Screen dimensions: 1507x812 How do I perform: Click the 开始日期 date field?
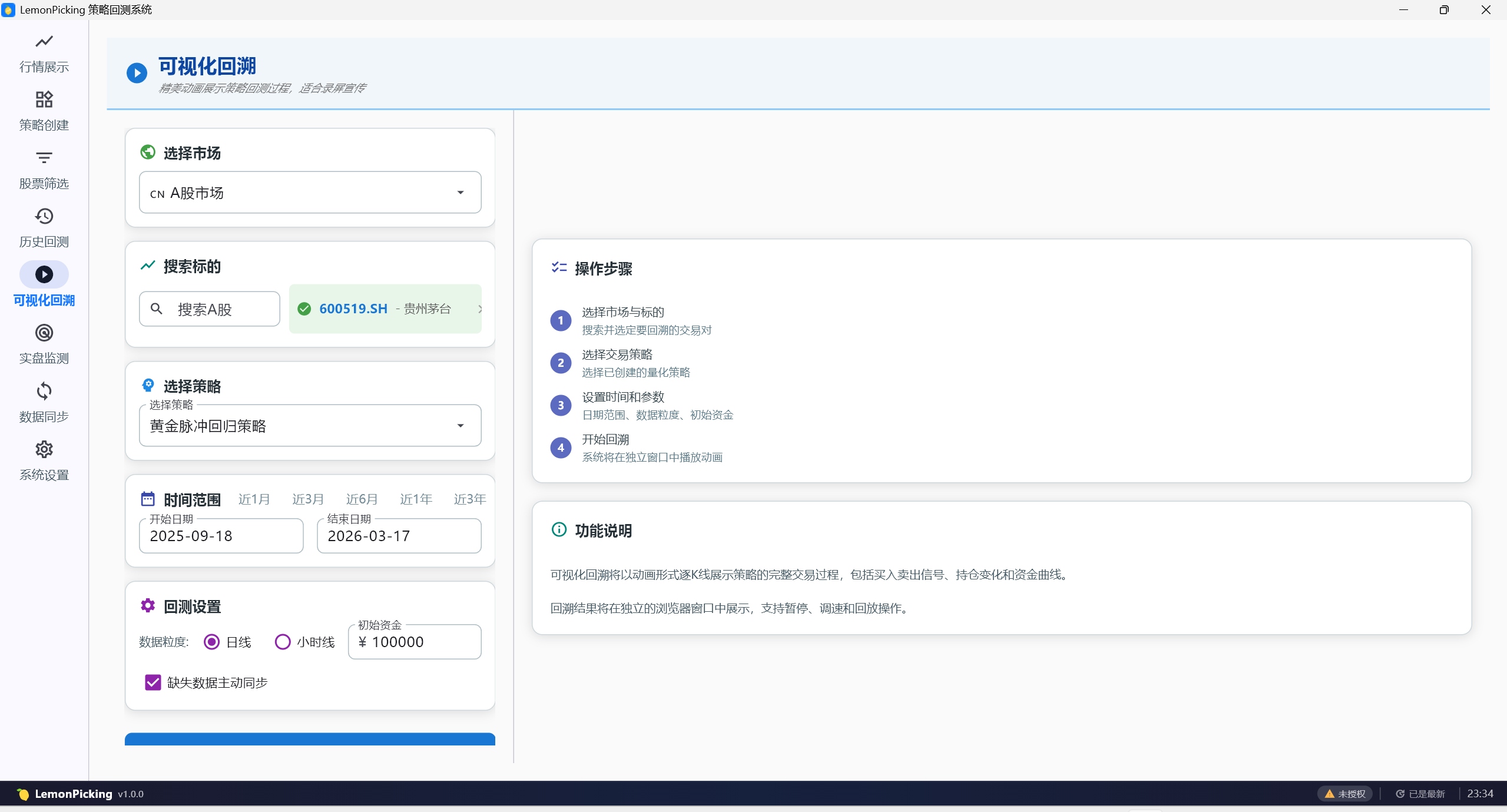point(221,536)
